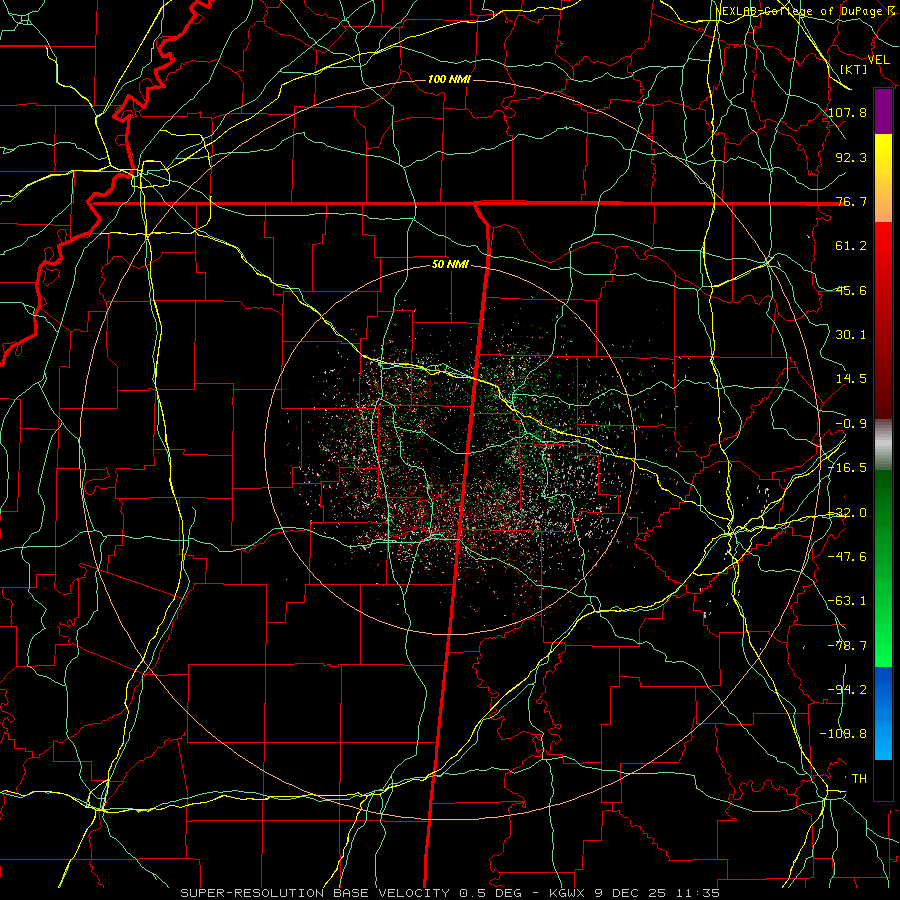Select the -109.8 velocity scale value
The width and height of the screenshot is (900, 900).
[x=844, y=734]
